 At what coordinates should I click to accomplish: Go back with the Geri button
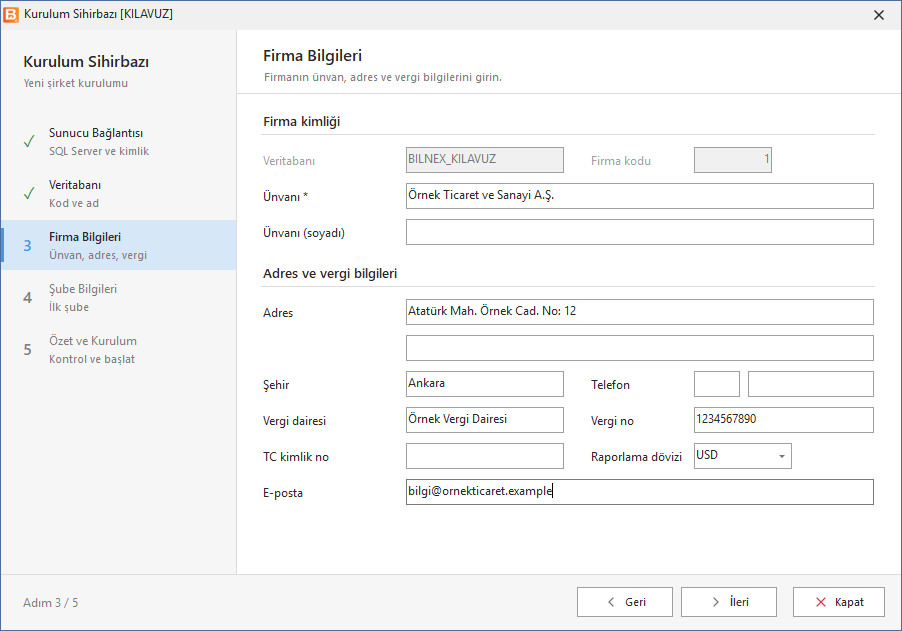(x=625, y=602)
